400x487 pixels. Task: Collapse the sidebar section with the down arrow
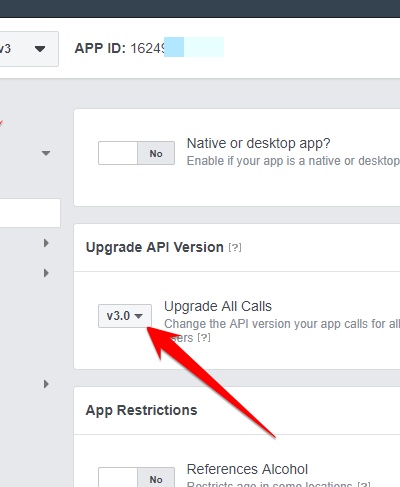(46, 153)
